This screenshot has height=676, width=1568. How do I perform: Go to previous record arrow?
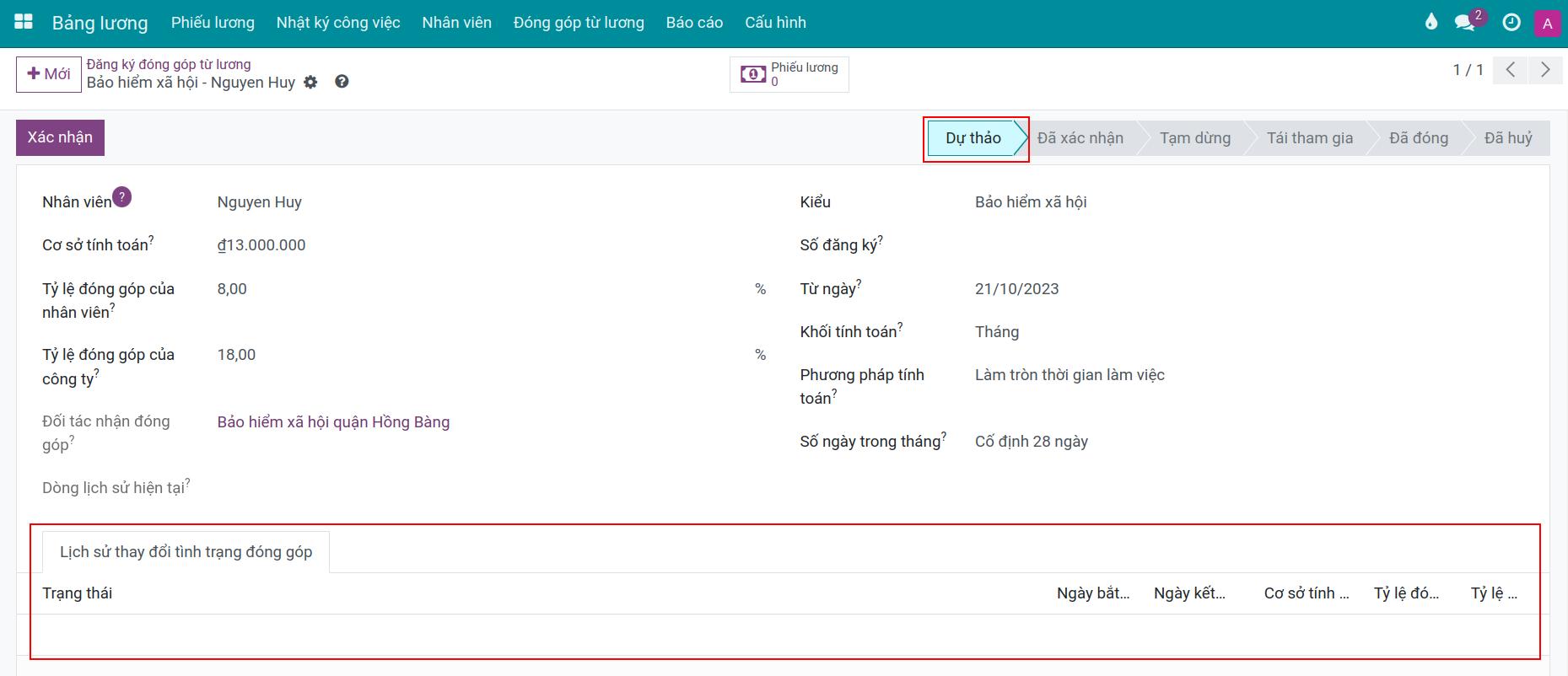pos(1511,70)
